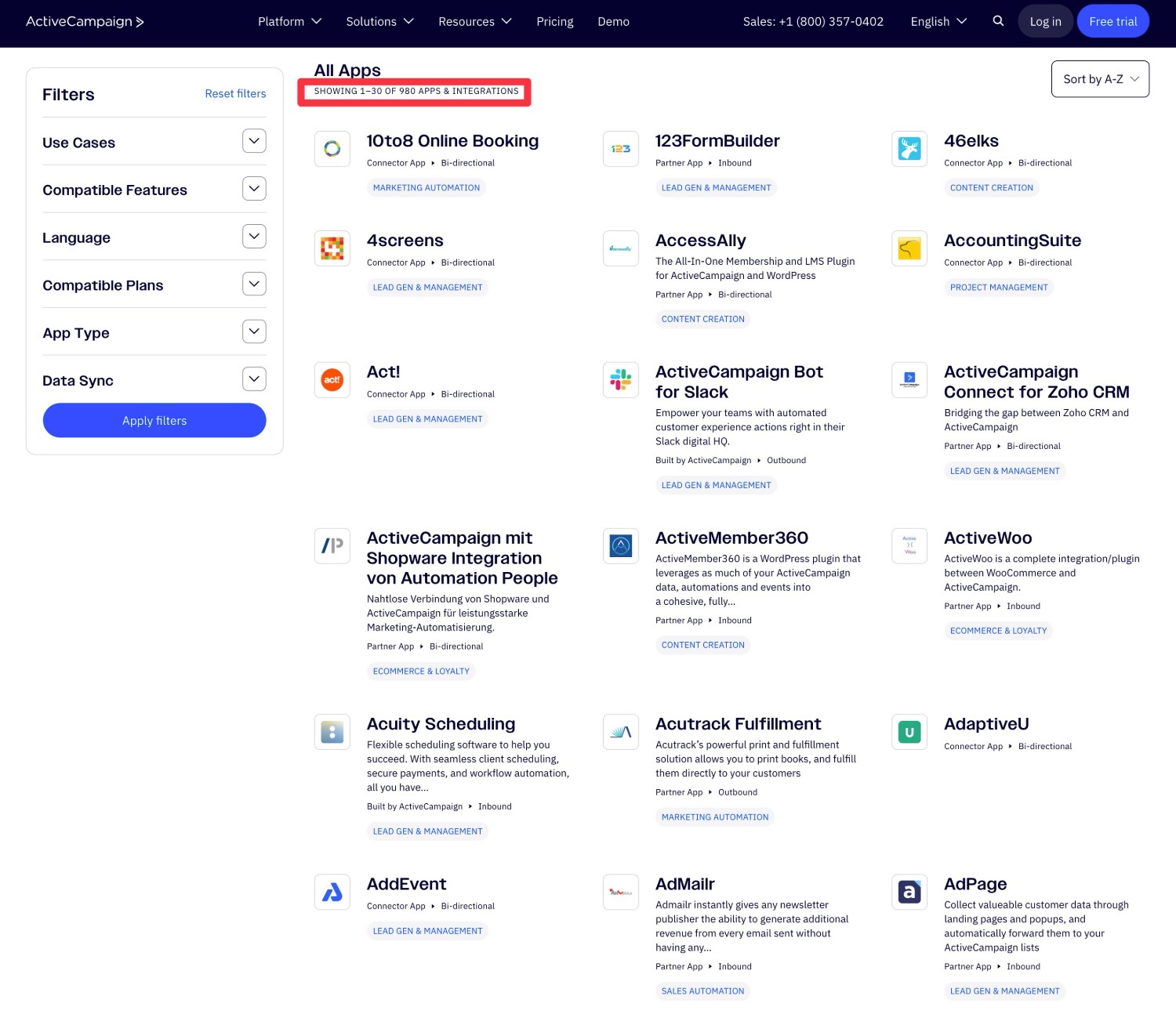
Task: Open the 10to8 Online Booking app icon
Action: (332, 149)
